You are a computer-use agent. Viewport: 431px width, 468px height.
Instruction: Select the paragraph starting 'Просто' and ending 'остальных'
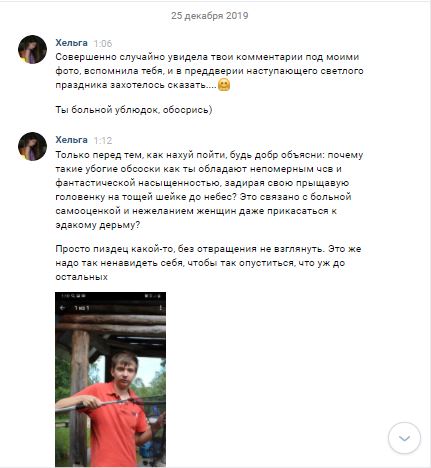[208, 263]
